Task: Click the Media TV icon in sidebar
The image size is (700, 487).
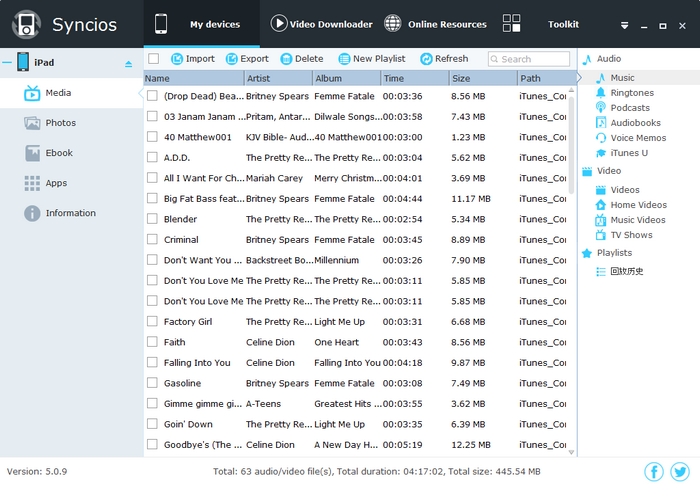Action: (x=32, y=93)
